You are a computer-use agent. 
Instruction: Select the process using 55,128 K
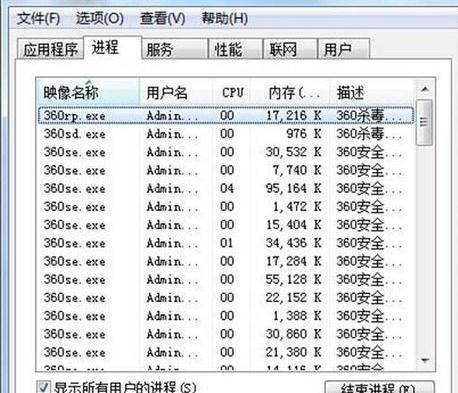[x=226, y=279]
